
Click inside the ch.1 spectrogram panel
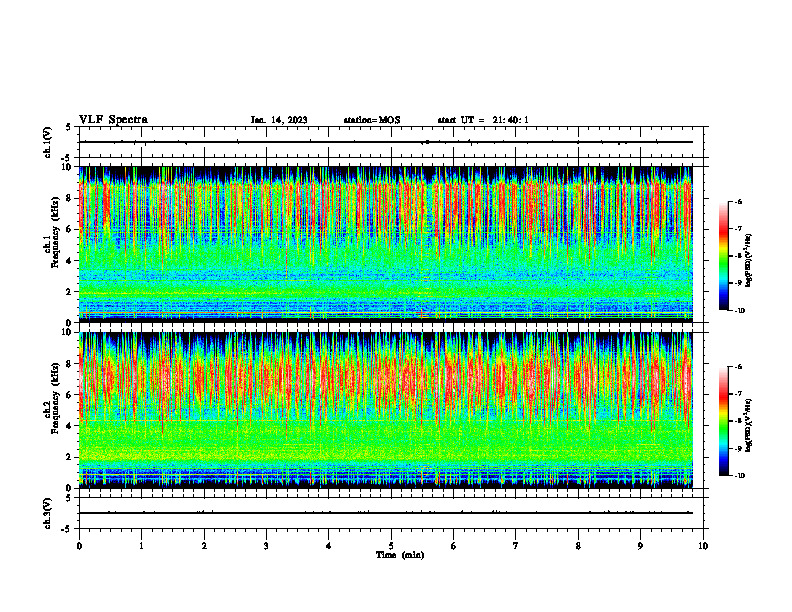(385, 244)
